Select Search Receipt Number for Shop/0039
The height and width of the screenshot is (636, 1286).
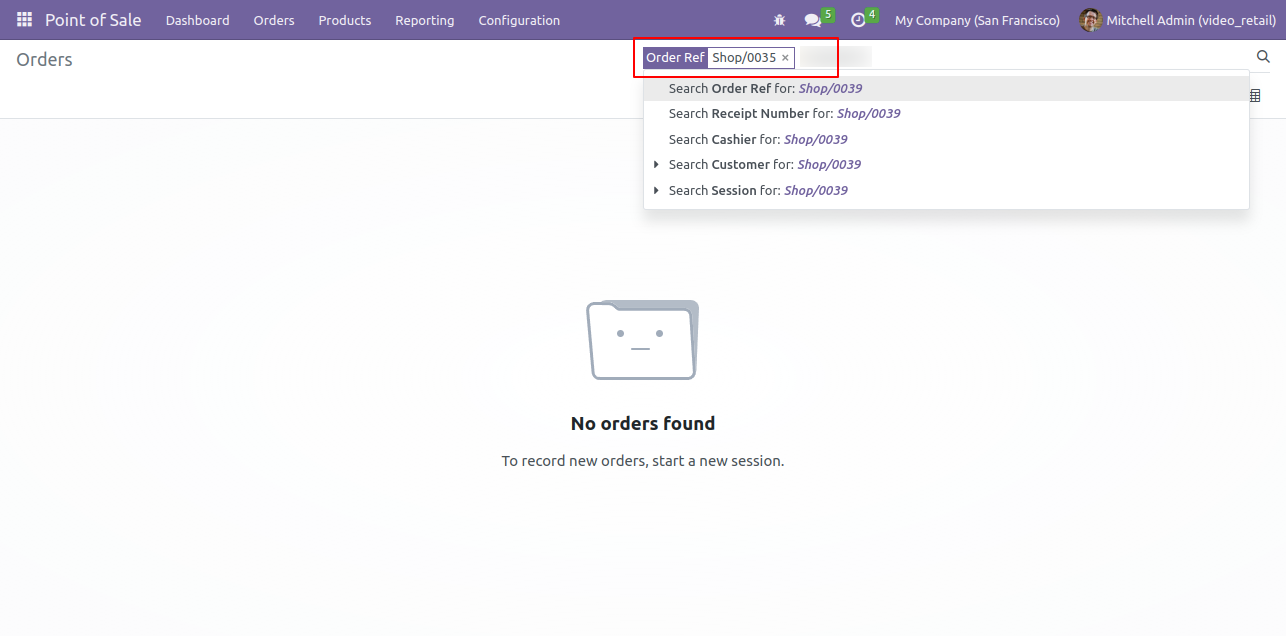(946, 114)
